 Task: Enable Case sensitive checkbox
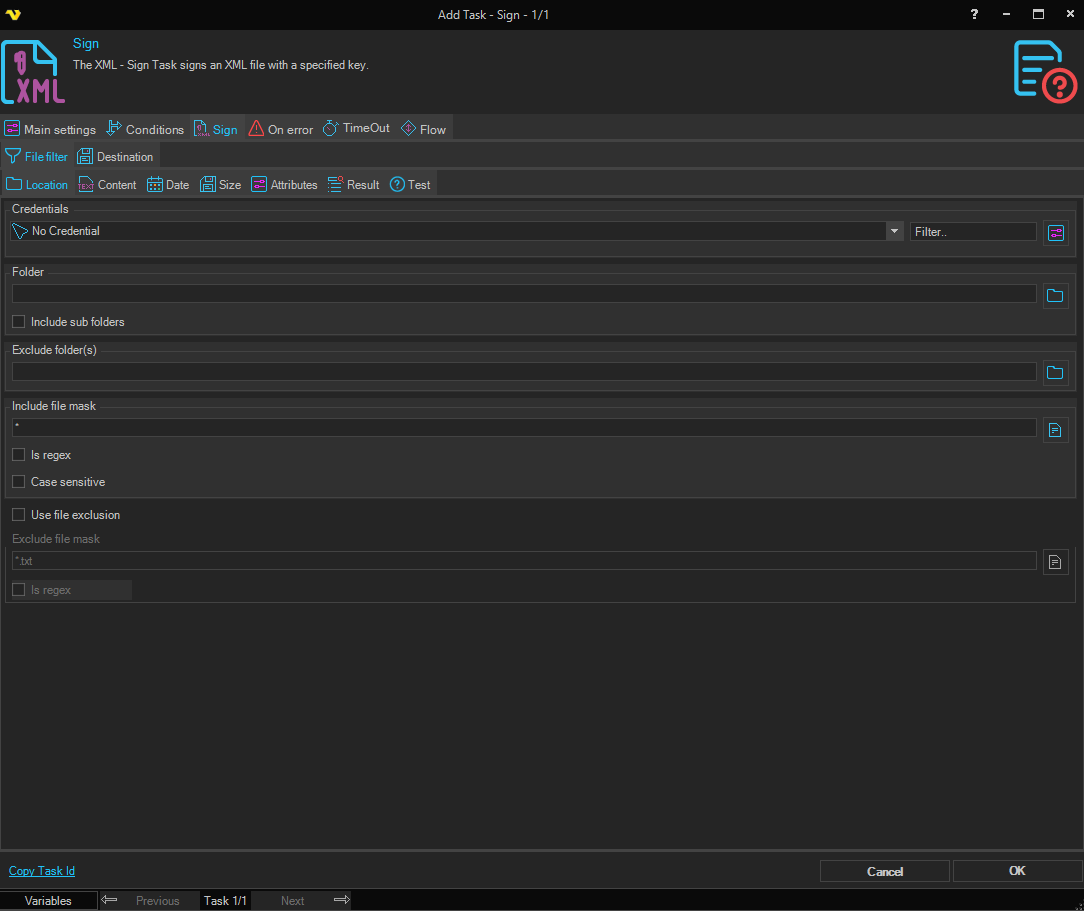[18, 482]
